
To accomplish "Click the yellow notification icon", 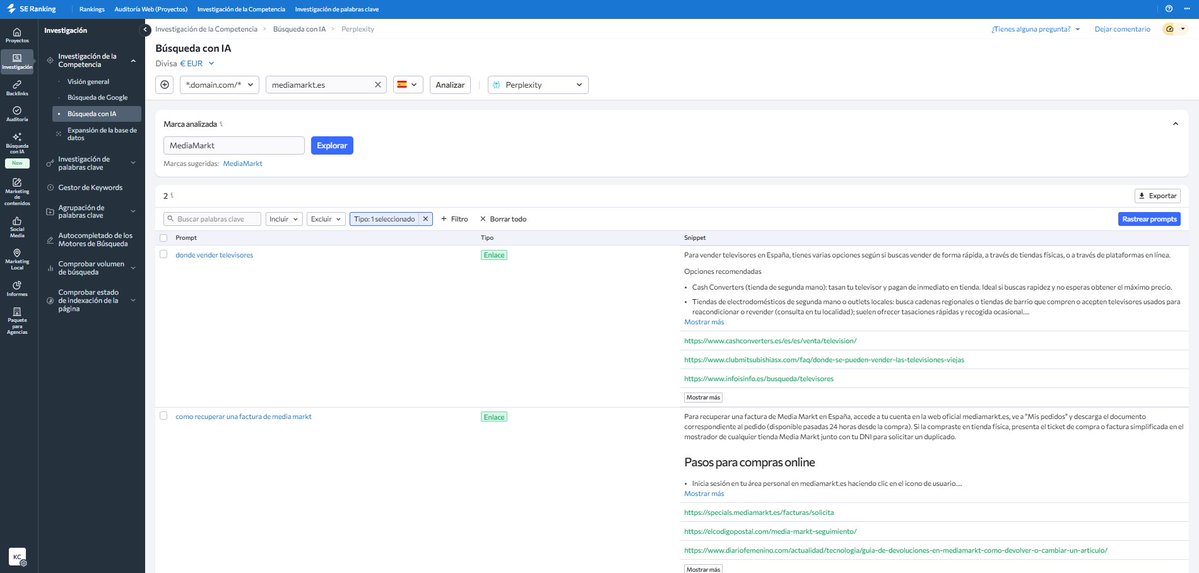I will 1169,29.
